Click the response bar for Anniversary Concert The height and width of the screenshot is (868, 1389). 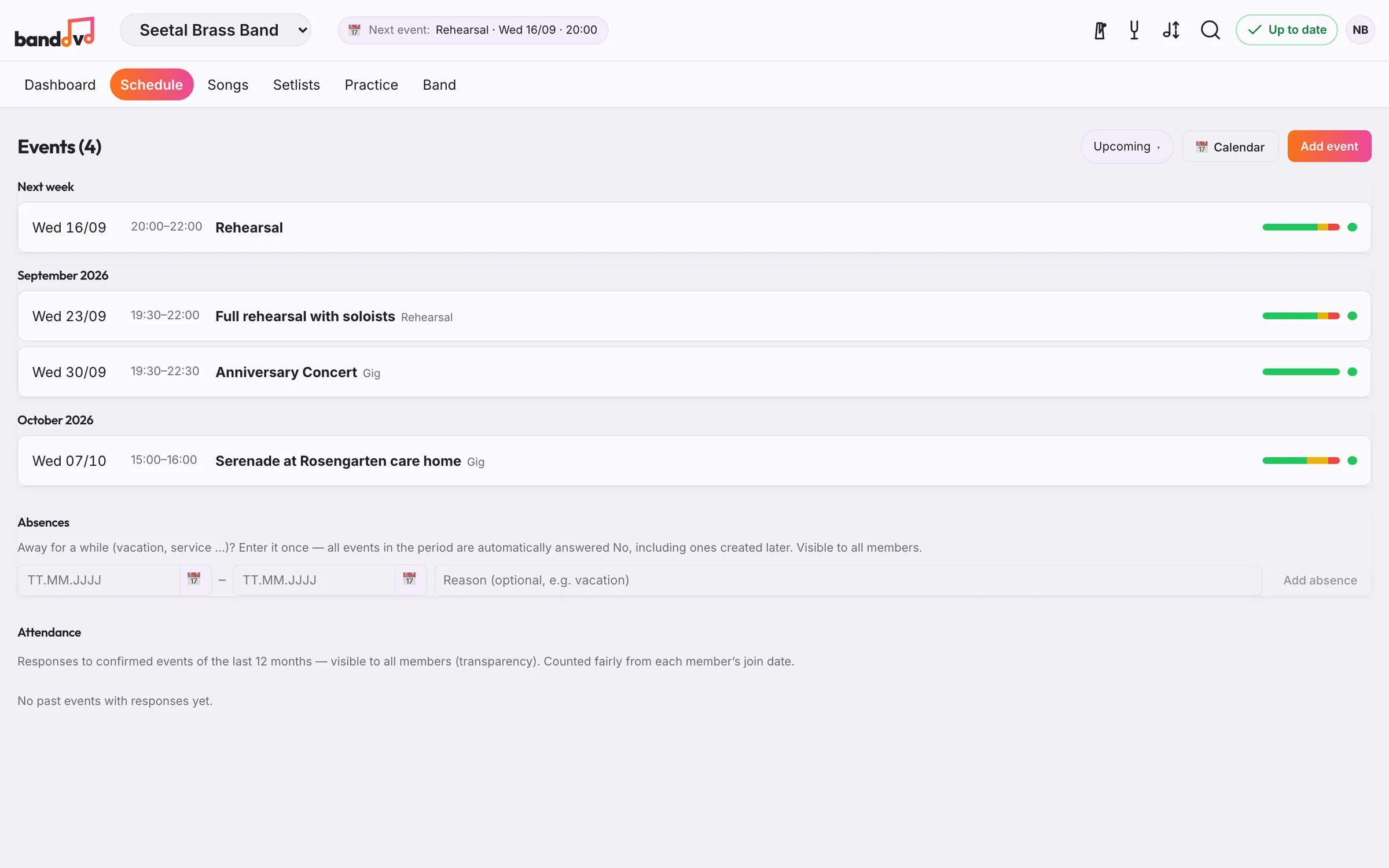(1301, 372)
